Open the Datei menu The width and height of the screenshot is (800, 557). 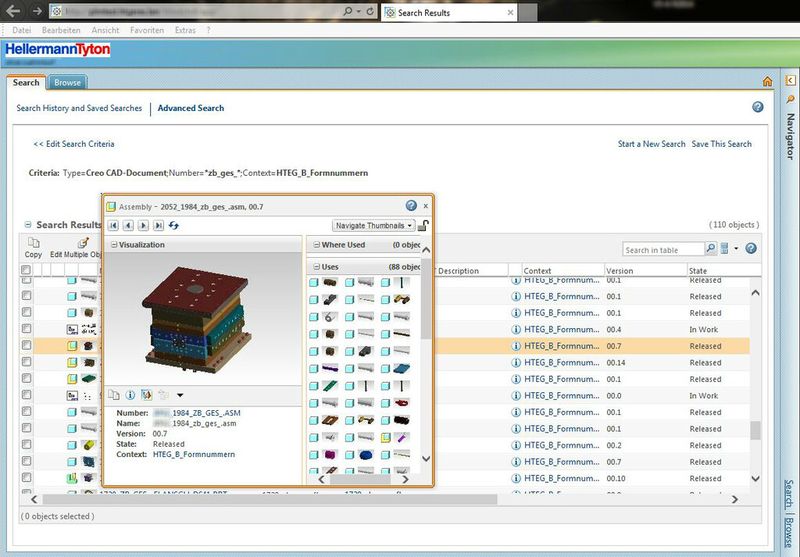point(22,30)
